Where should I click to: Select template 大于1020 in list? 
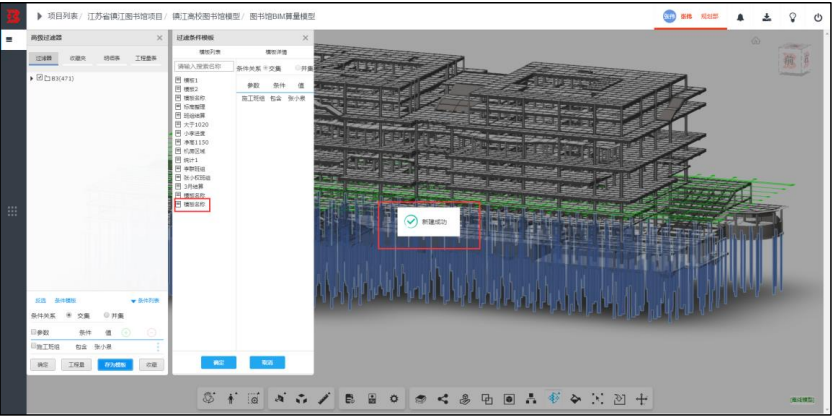click(x=196, y=124)
